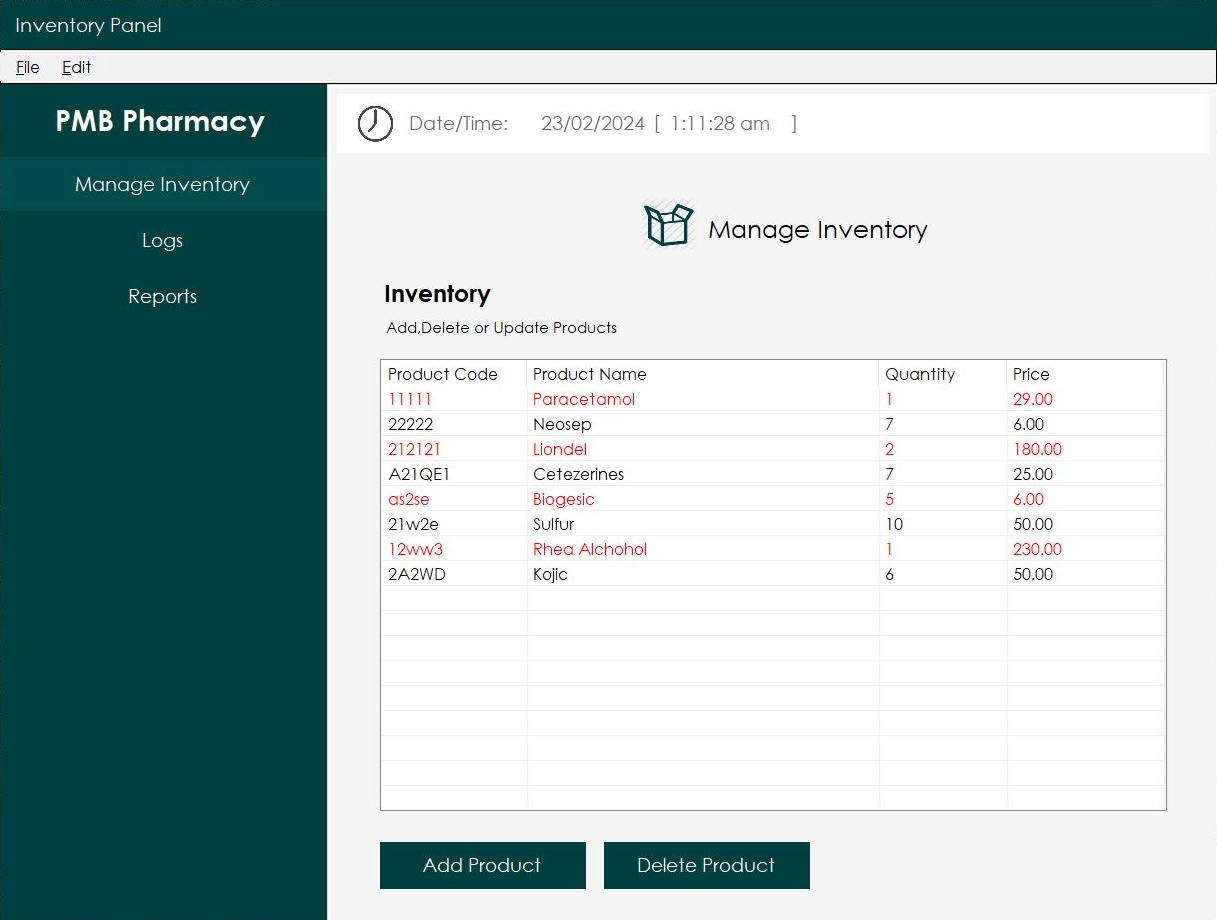The image size is (1217, 920).
Task: Open the Reports section
Action: (x=163, y=296)
